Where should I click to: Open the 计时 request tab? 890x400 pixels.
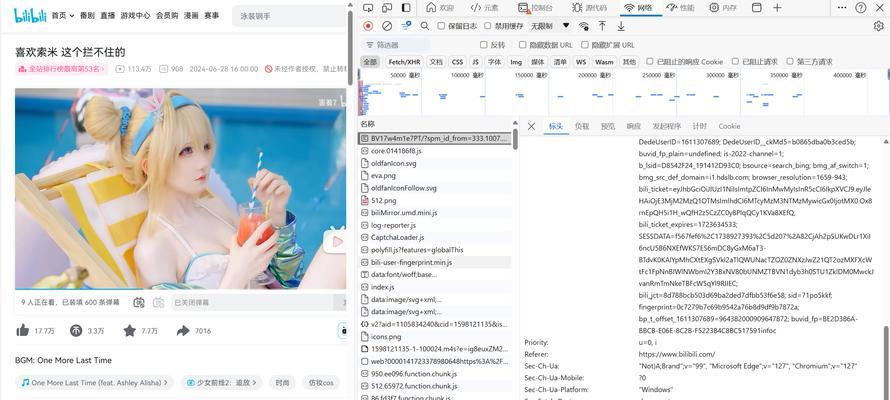point(700,127)
